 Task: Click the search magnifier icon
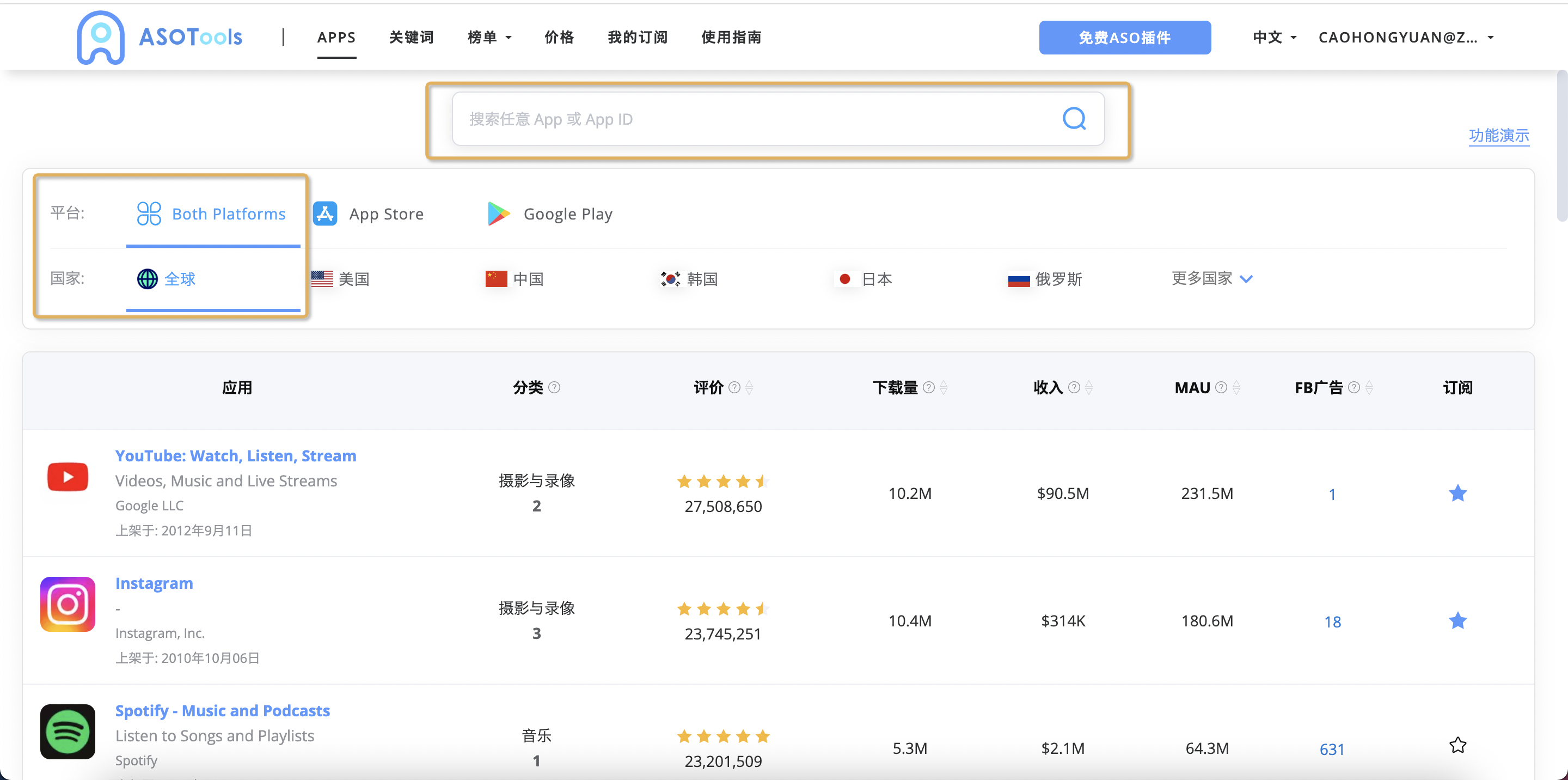[x=1074, y=119]
